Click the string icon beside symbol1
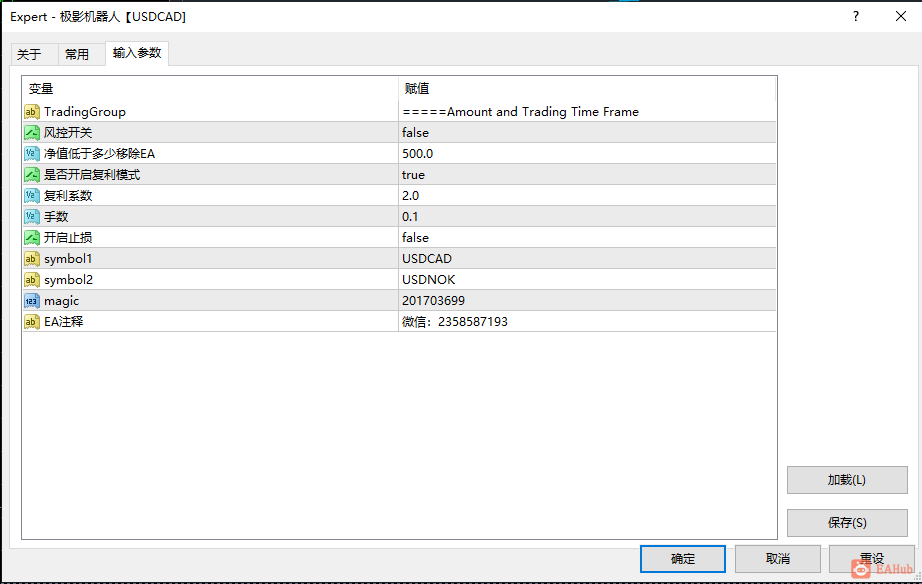The width and height of the screenshot is (922, 584). click(x=31, y=259)
